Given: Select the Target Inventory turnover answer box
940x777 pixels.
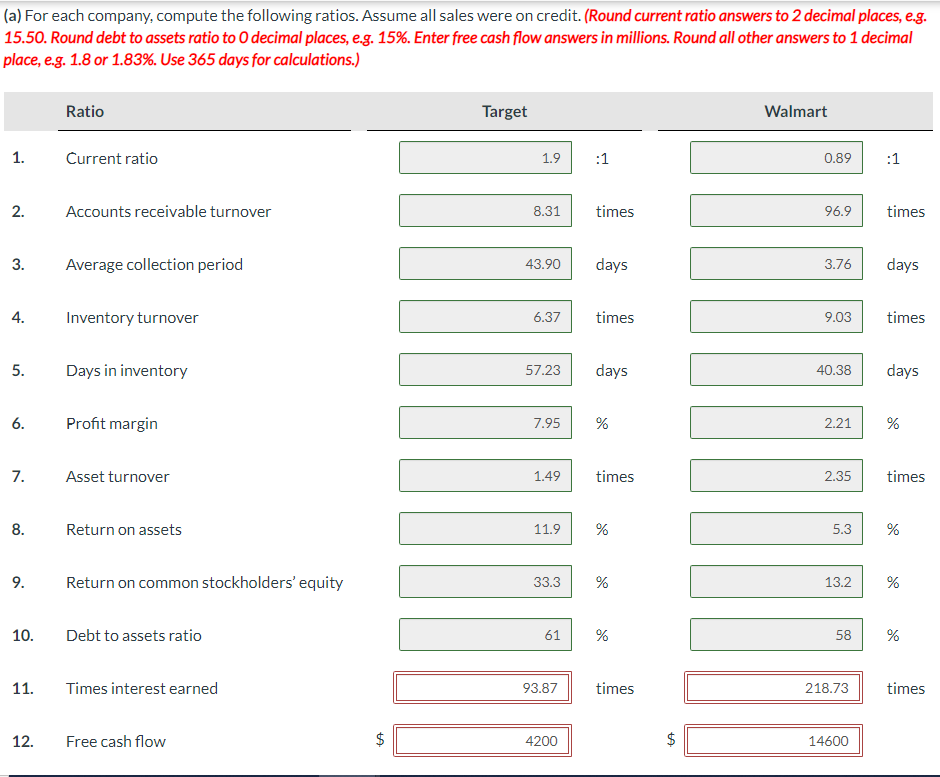Looking at the screenshot, I should (485, 316).
